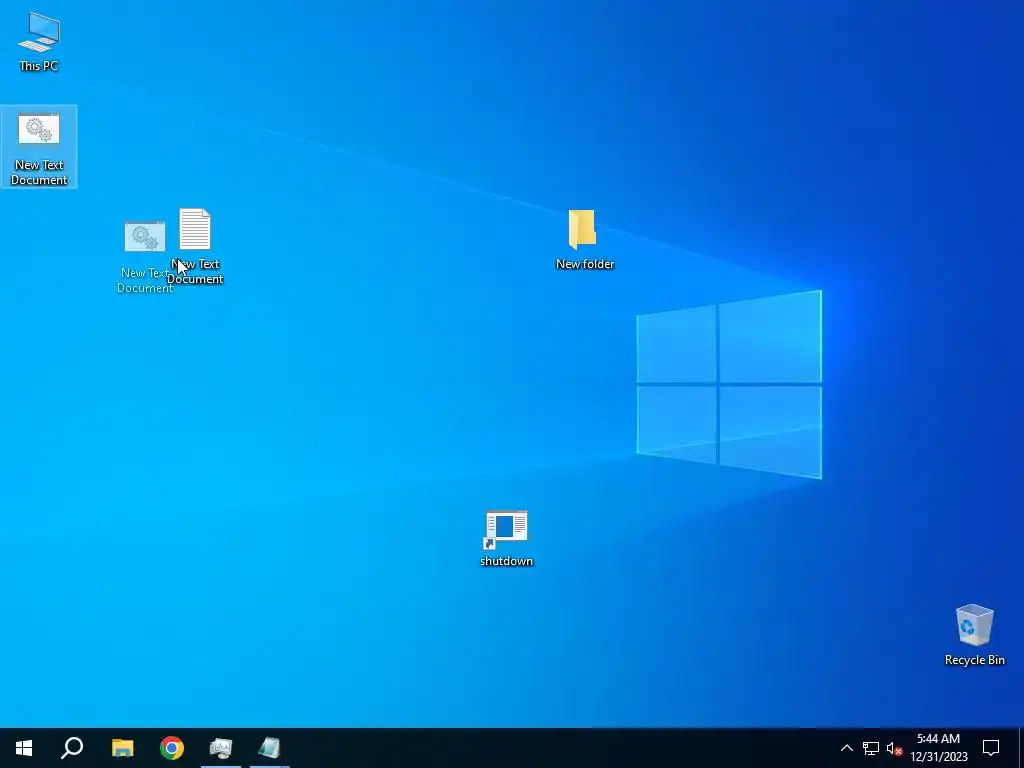The width and height of the screenshot is (1024, 768).
Task: Switch to the notepad app on taskbar
Action: coord(270,748)
